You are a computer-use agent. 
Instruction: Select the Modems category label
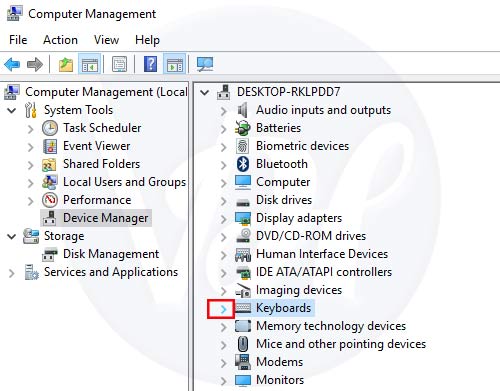[x=279, y=362]
